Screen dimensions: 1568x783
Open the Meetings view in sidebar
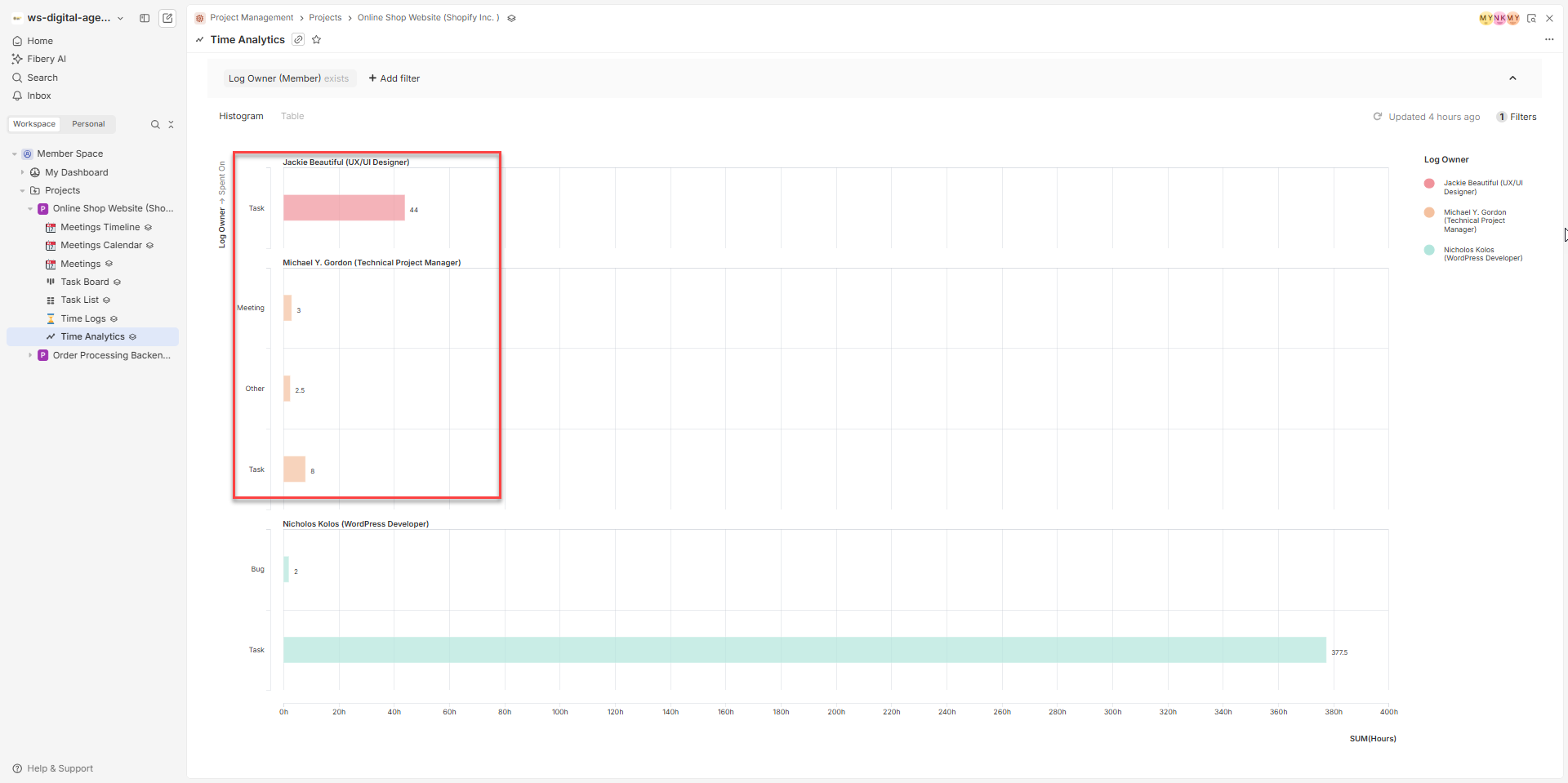80,264
